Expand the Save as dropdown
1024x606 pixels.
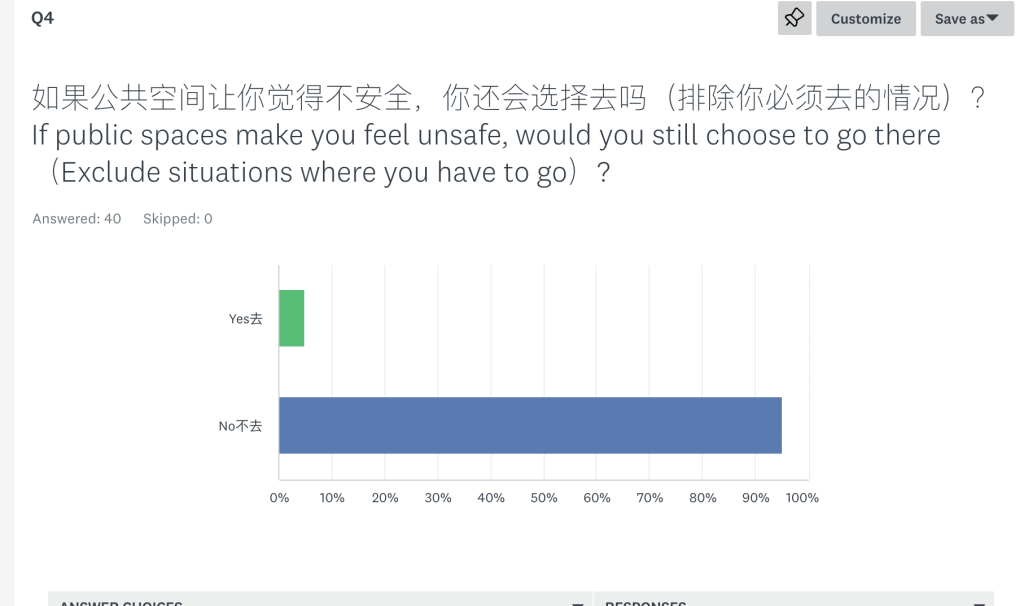(x=967, y=18)
